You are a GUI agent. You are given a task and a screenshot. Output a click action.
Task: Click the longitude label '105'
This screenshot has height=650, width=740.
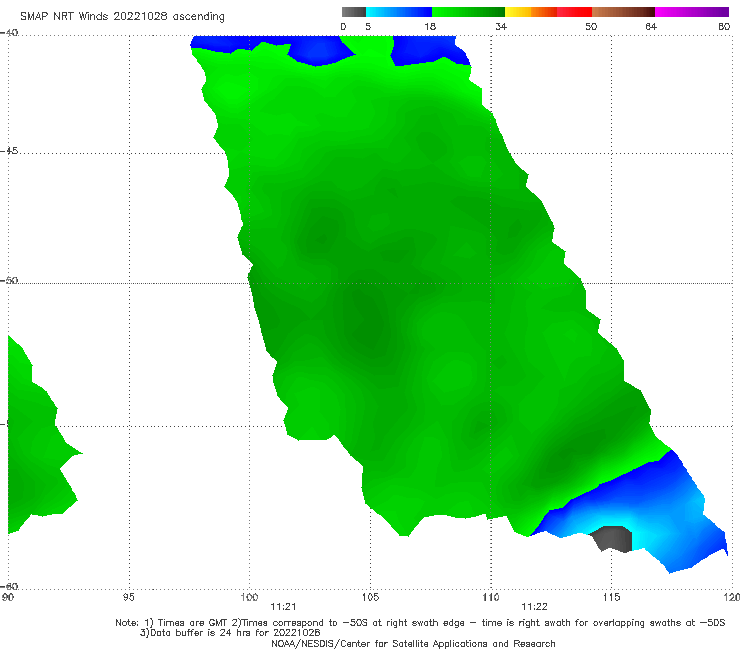[370, 597]
